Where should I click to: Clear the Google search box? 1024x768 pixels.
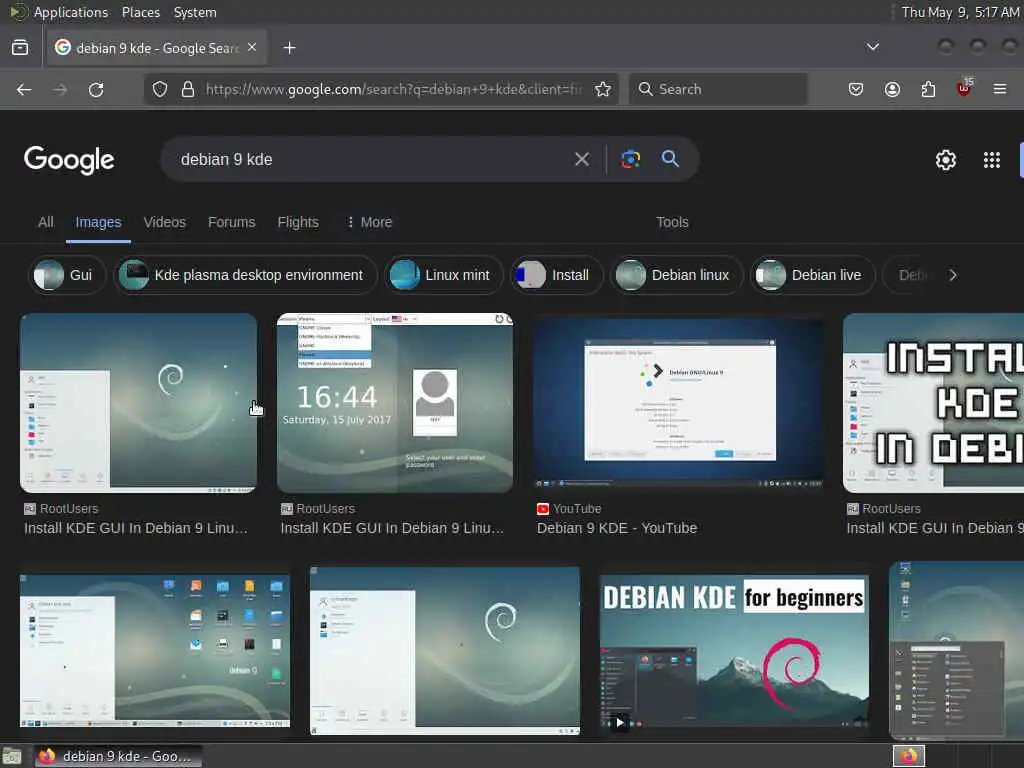pos(582,159)
